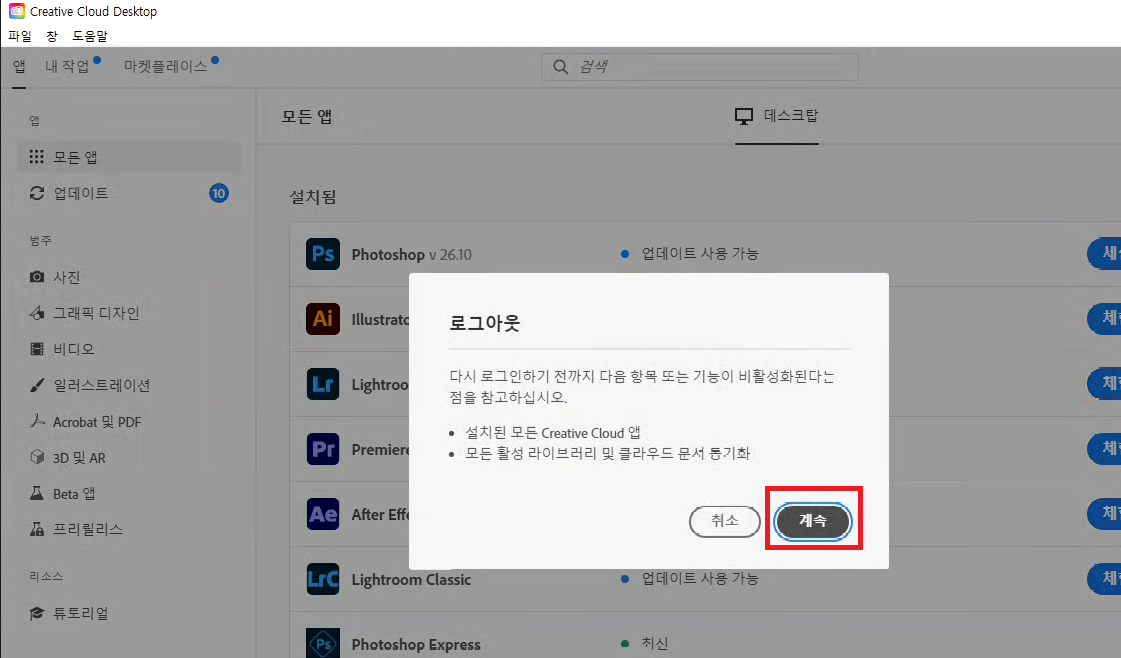Click Photoshop Express 최신 status

click(654, 643)
